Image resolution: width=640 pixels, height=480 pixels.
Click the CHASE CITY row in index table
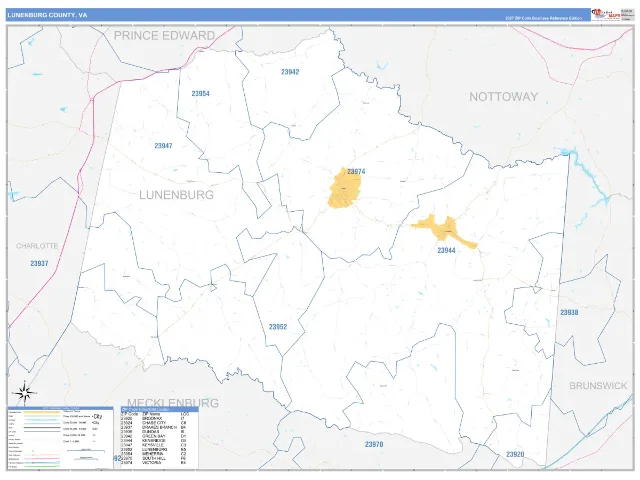(154, 423)
